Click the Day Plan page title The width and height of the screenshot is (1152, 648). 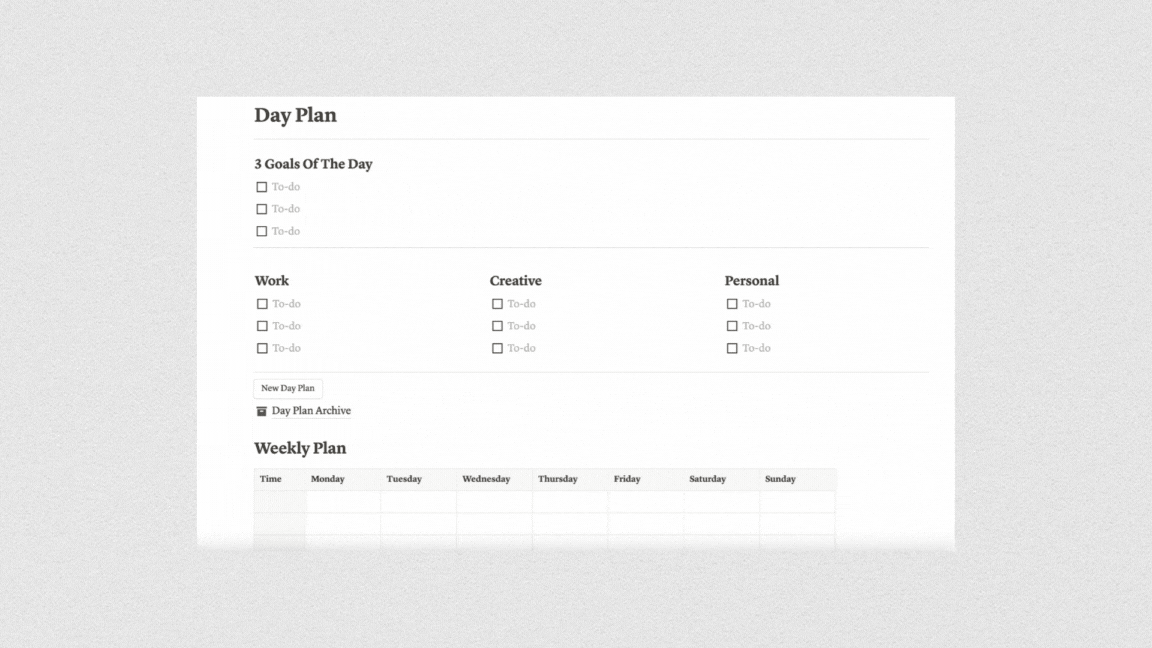click(x=295, y=115)
